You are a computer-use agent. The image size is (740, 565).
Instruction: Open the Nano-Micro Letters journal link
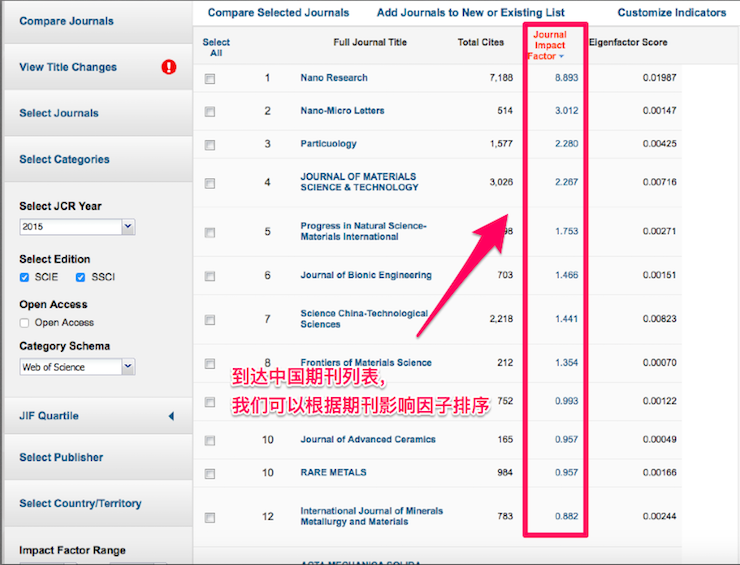coord(342,110)
